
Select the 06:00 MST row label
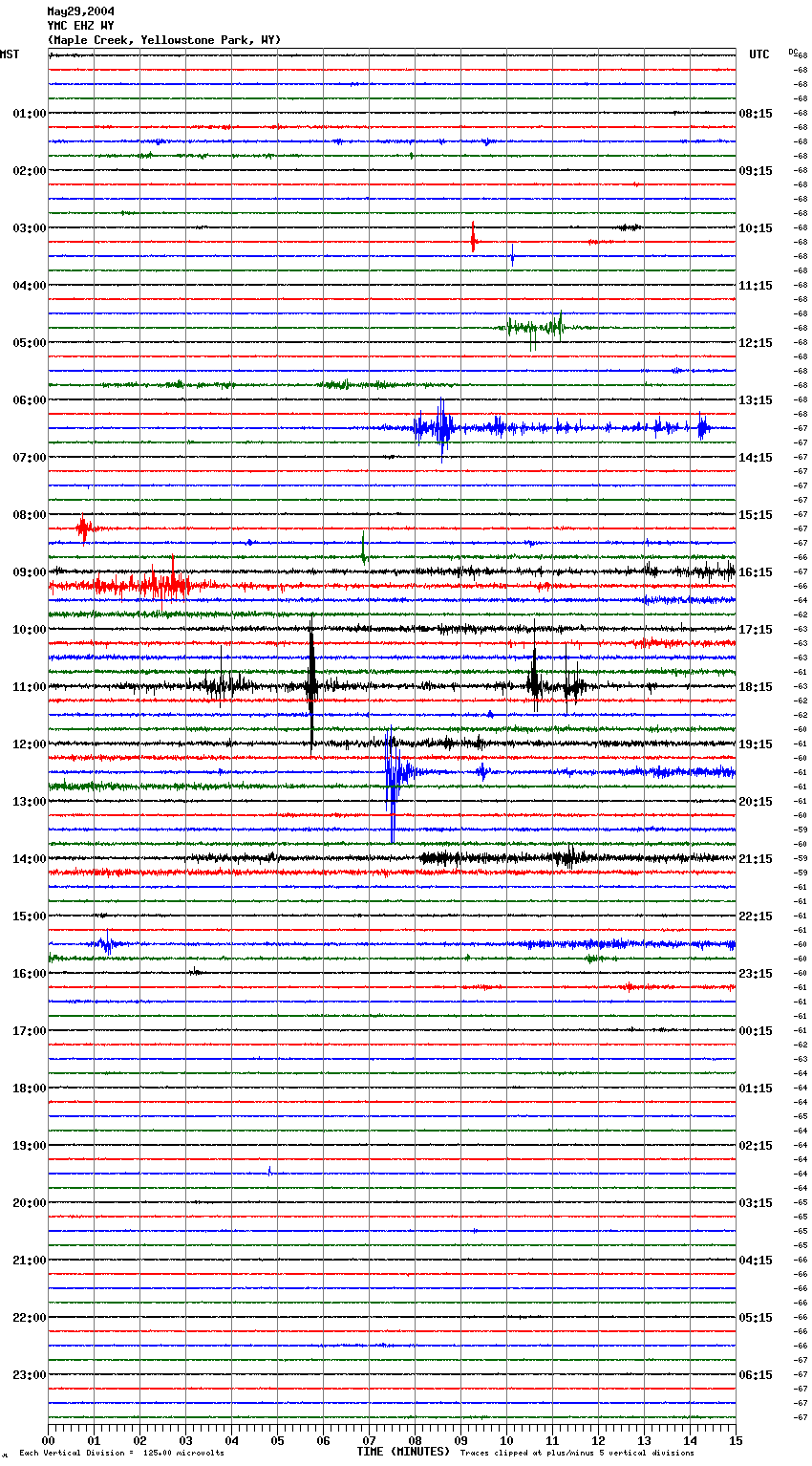click(x=30, y=400)
